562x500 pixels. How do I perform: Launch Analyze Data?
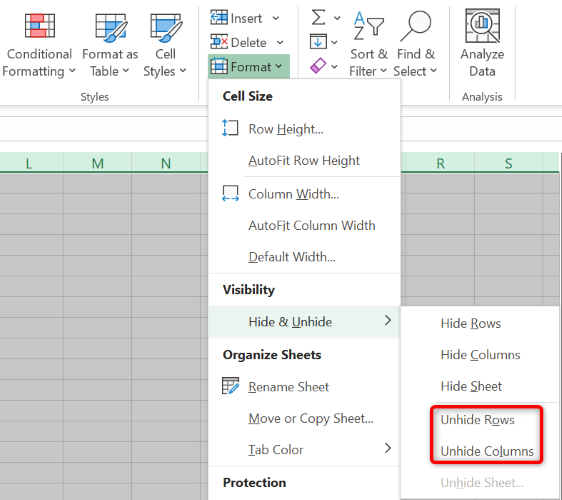482,43
